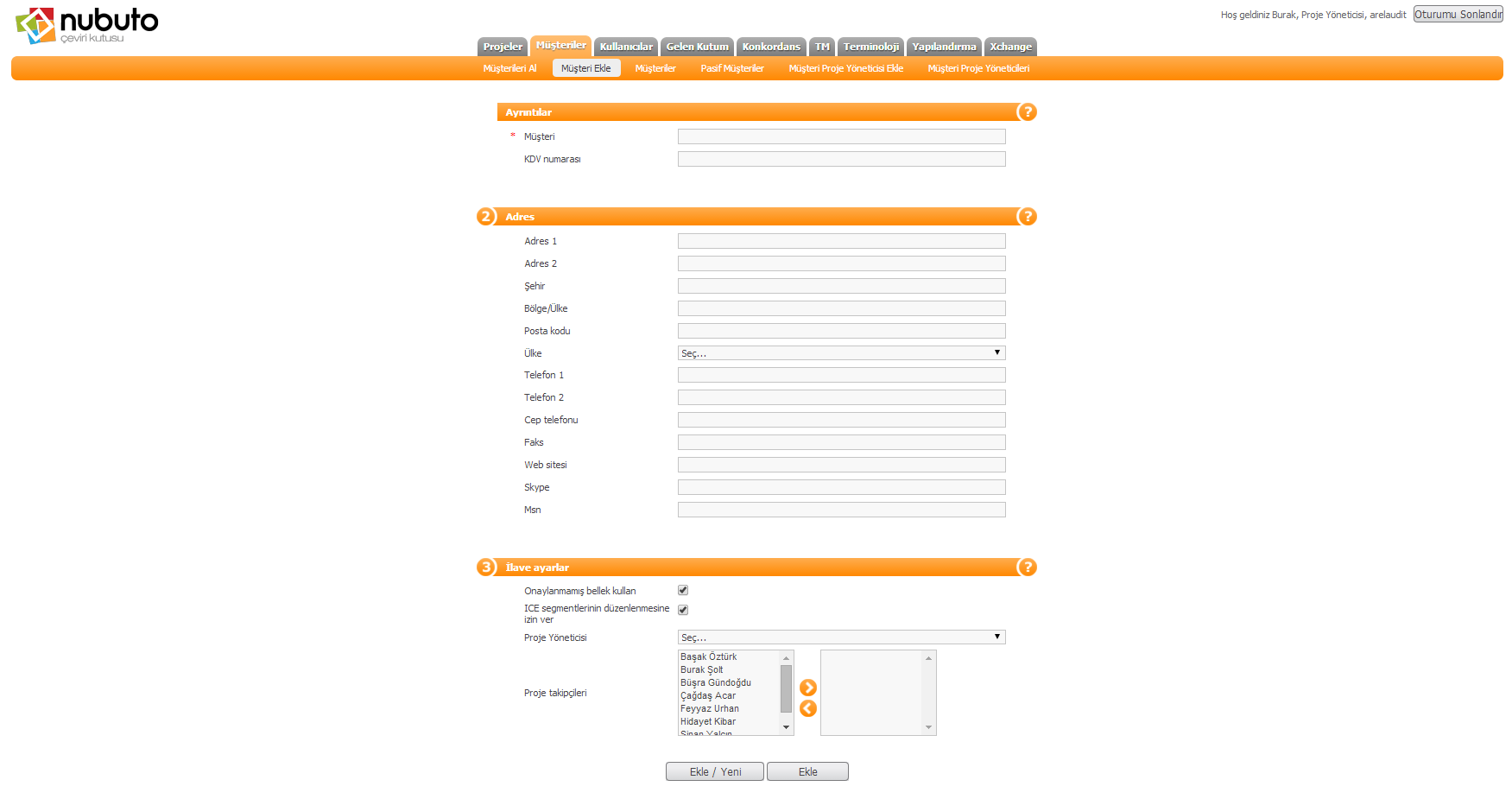Focus the Cep telefonu field
Screen dimensions: 1512x799
(842, 420)
